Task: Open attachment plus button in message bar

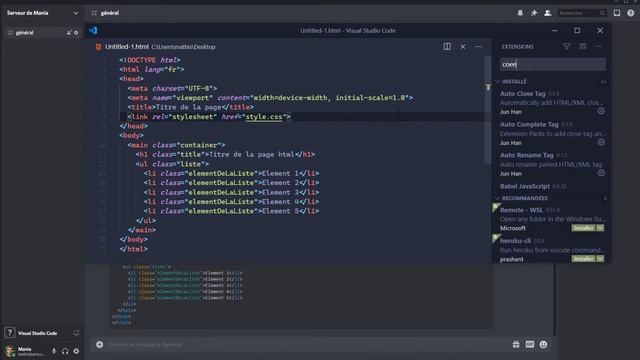Action: tap(100, 344)
